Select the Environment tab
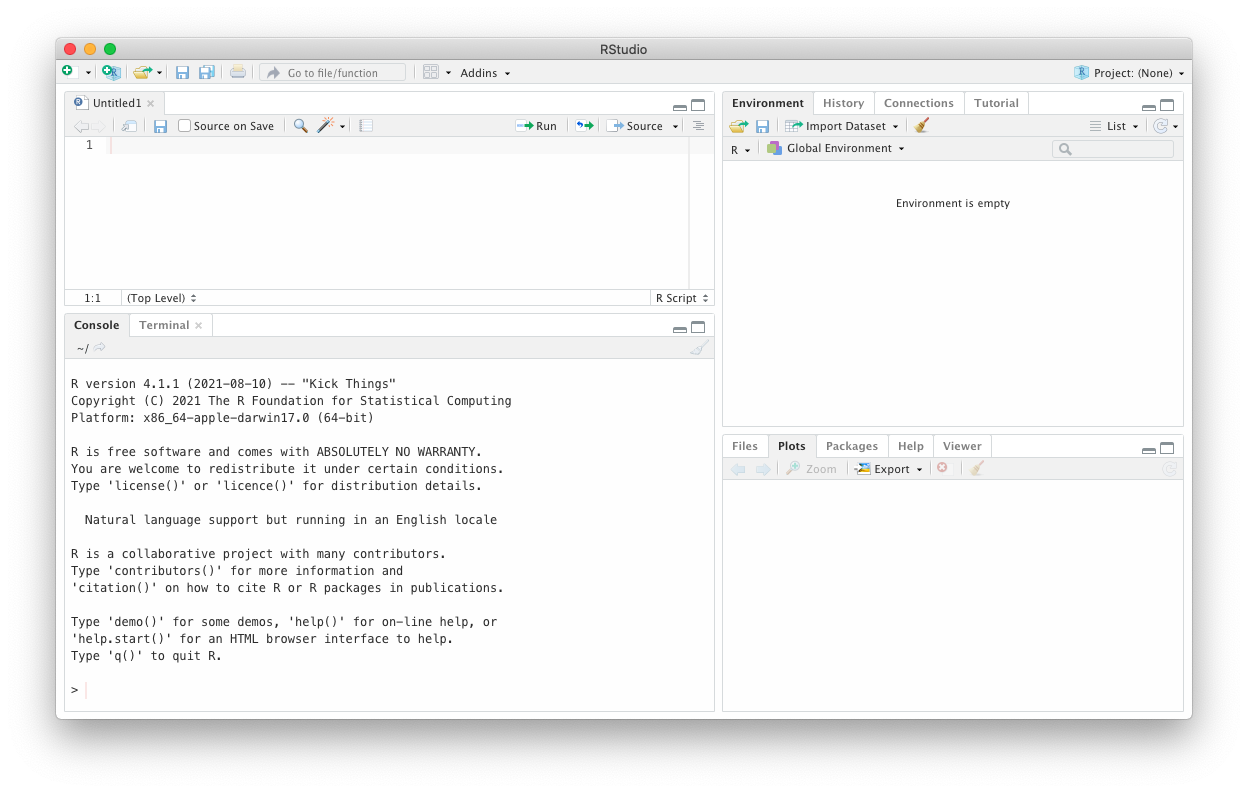 pos(768,103)
